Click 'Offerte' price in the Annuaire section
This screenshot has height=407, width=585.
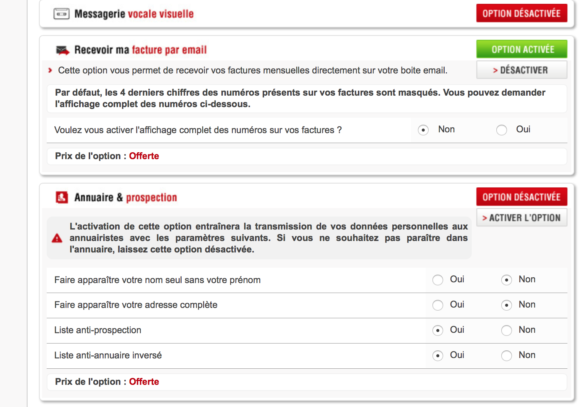click(144, 382)
